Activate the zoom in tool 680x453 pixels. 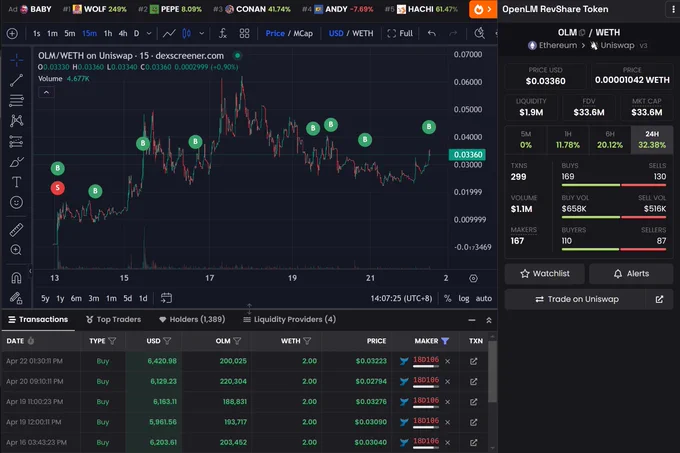coord(16,250)
